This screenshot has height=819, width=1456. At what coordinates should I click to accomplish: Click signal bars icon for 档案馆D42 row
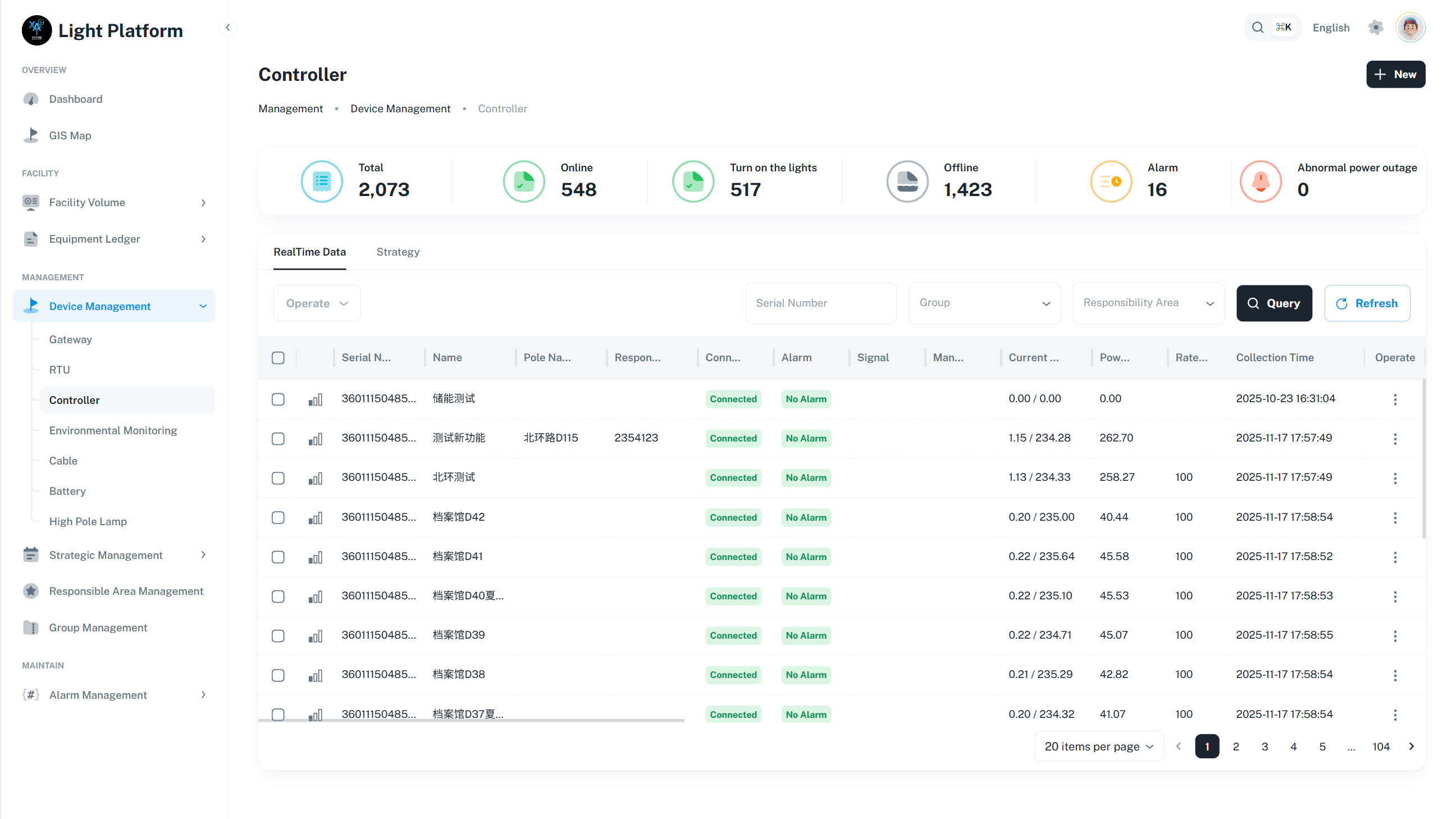pyautogui.click(x=315, y=517)
